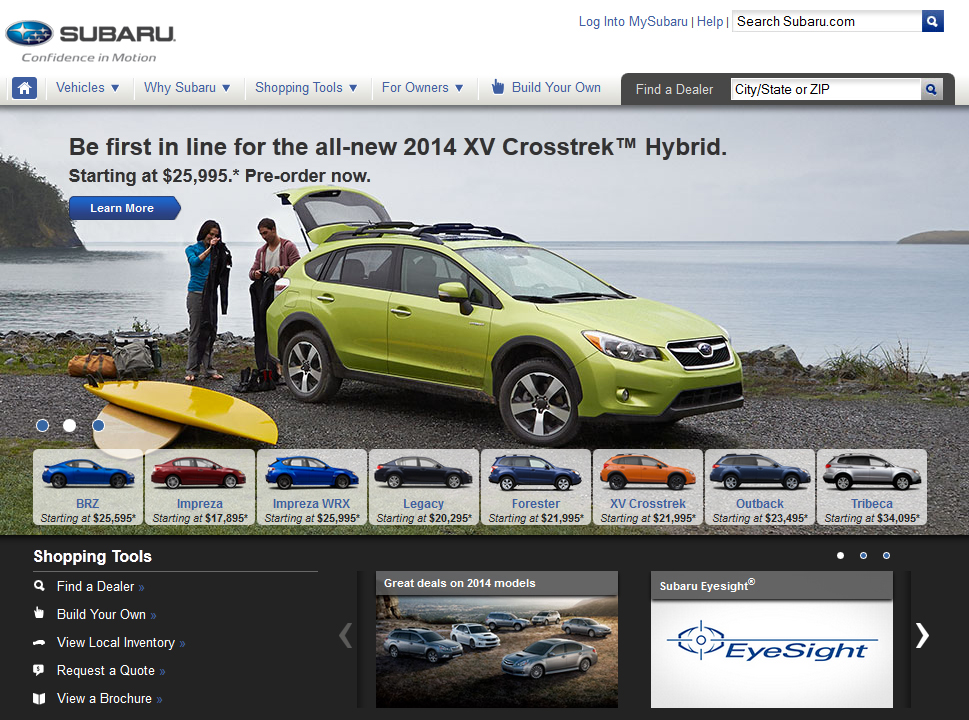Open View Local Inventory link
This screenshot has height=720, width=969.
coord(116,642)
